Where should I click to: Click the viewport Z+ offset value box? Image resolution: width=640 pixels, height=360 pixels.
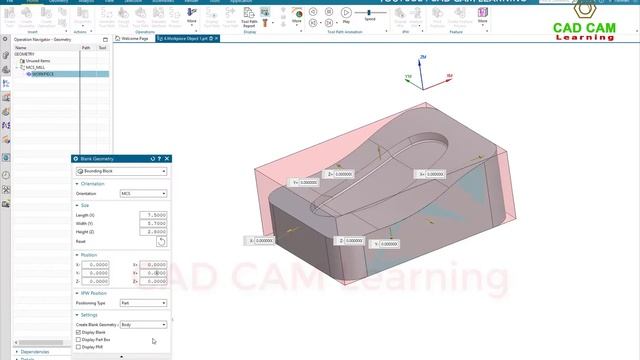click(344, 174)
